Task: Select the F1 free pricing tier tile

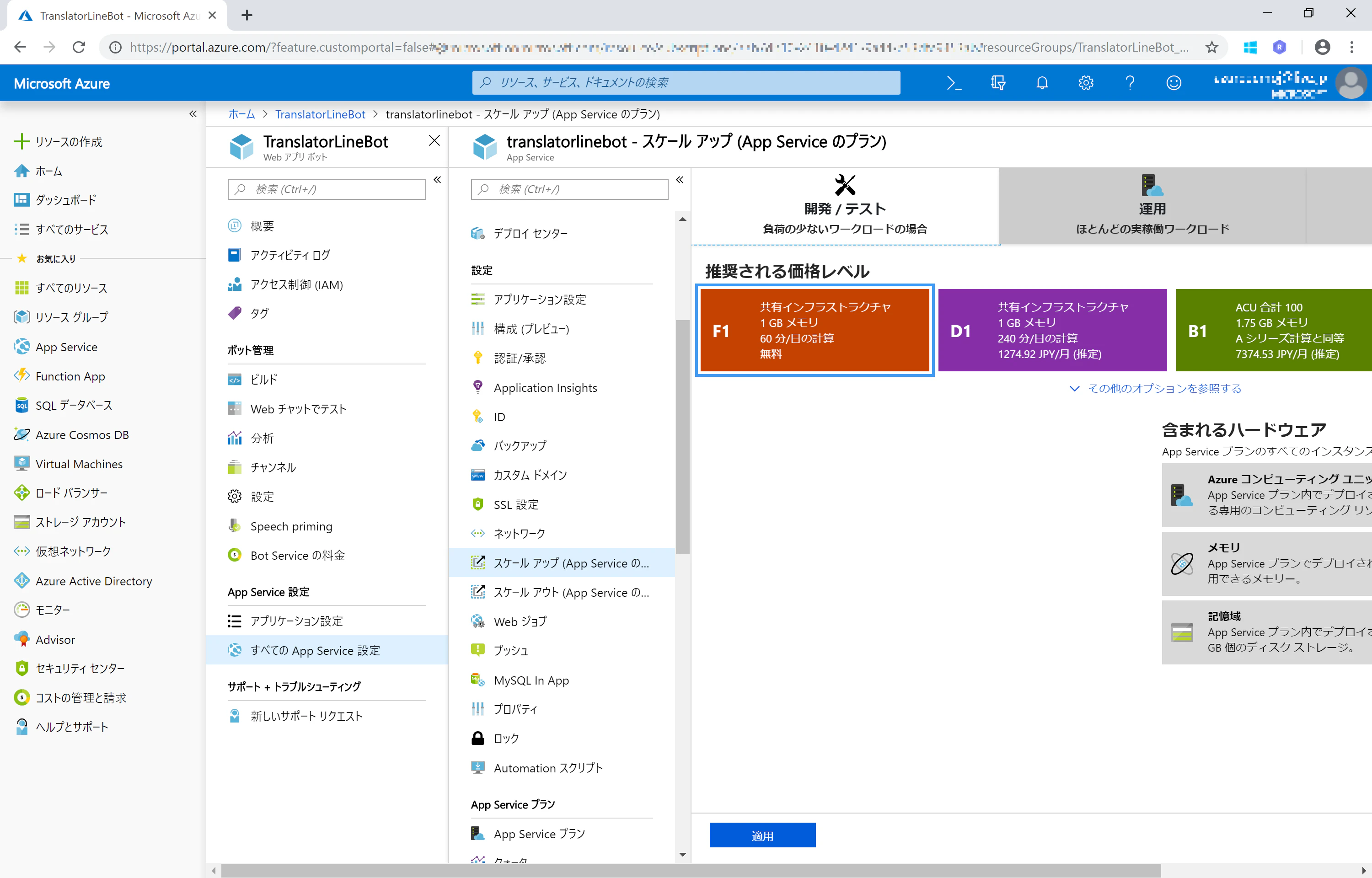Action: point(815,330)
